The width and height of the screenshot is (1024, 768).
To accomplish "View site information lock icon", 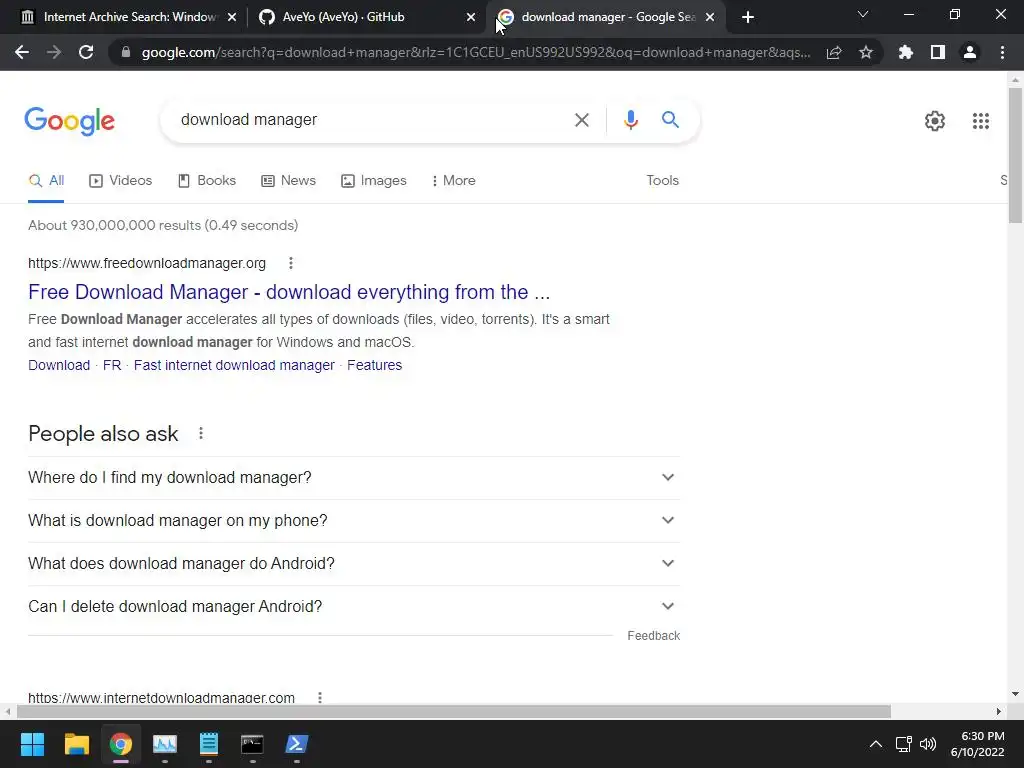I will click(x=126, y=52).
